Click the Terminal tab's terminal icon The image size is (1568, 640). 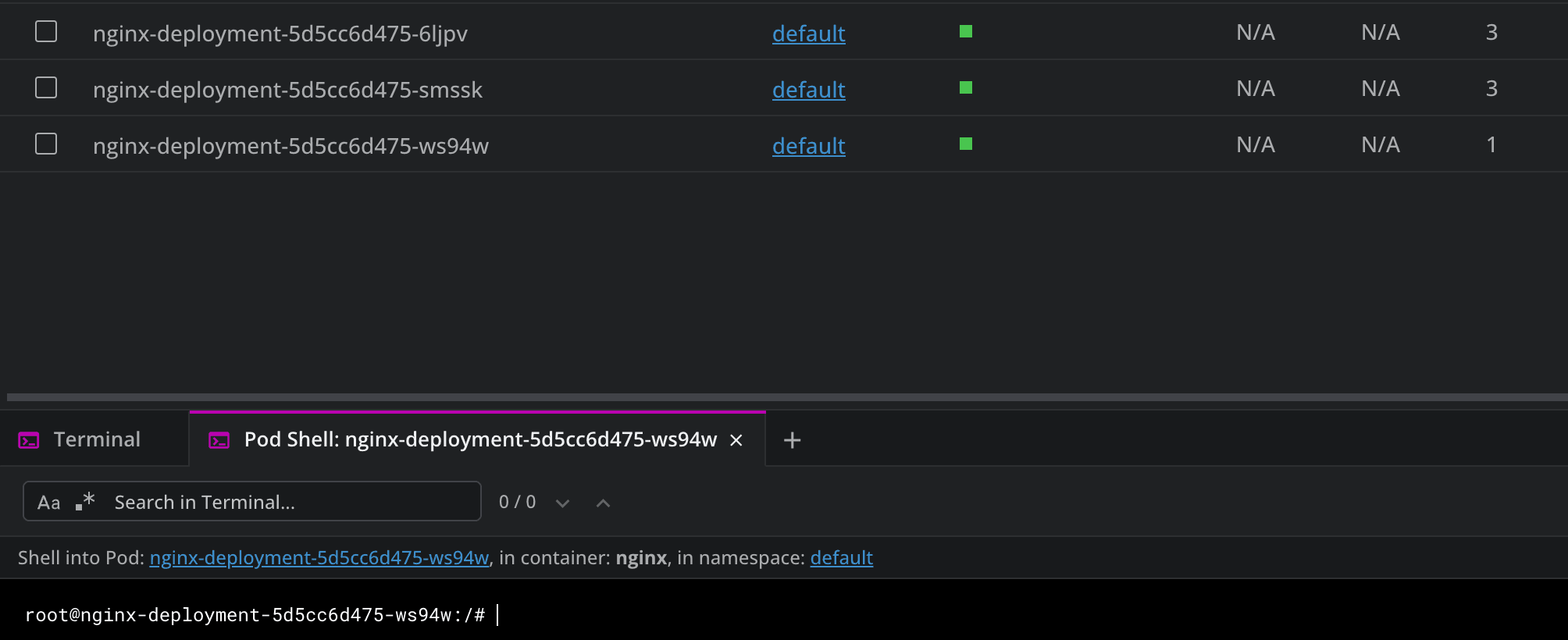tap(29, 440)
